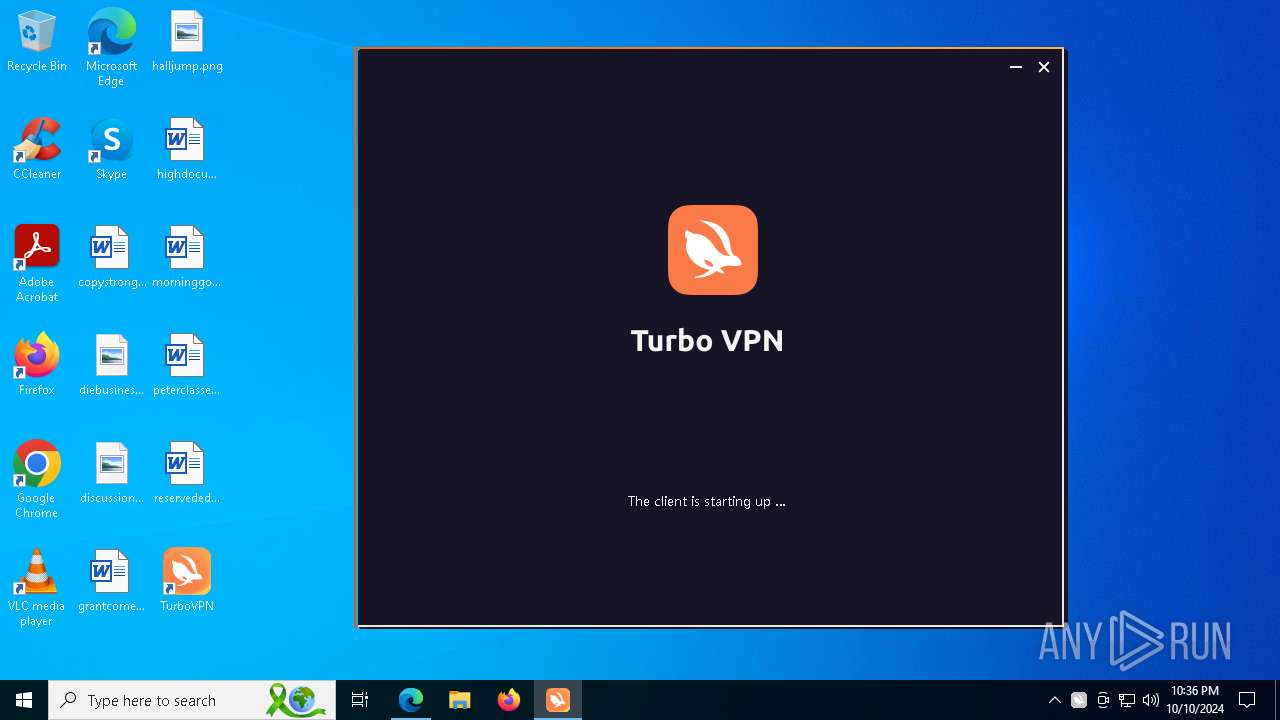Select the copystrong... Word document
Screen dimensions: 1280x720
111,258
